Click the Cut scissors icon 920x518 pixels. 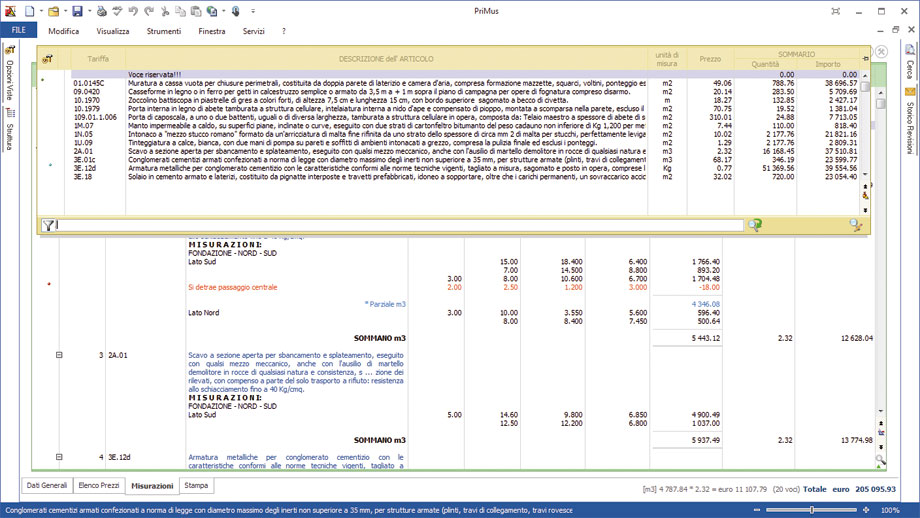(166, 11)
